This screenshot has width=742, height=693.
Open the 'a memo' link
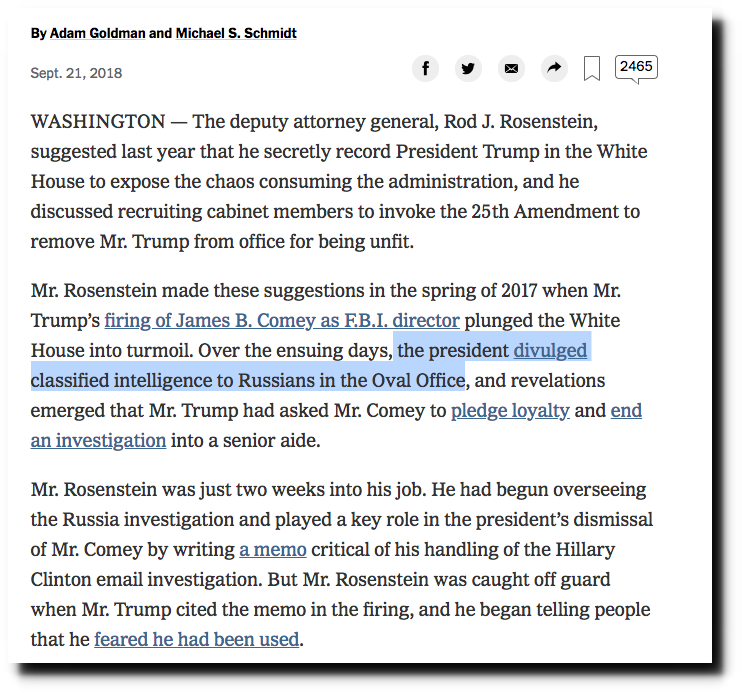click(x=273, y=550)
